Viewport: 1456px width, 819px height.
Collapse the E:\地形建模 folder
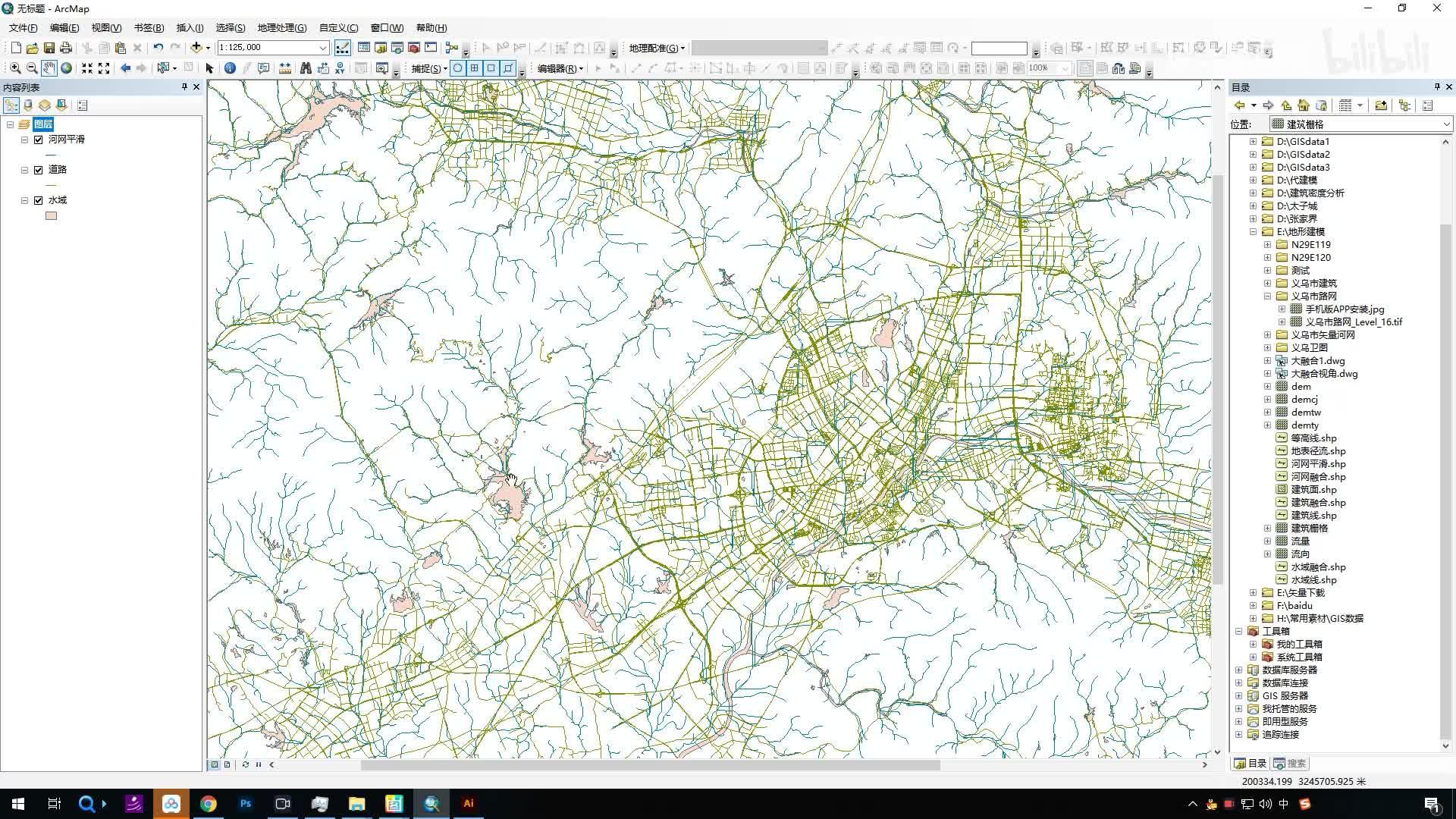pos(1253,232)
